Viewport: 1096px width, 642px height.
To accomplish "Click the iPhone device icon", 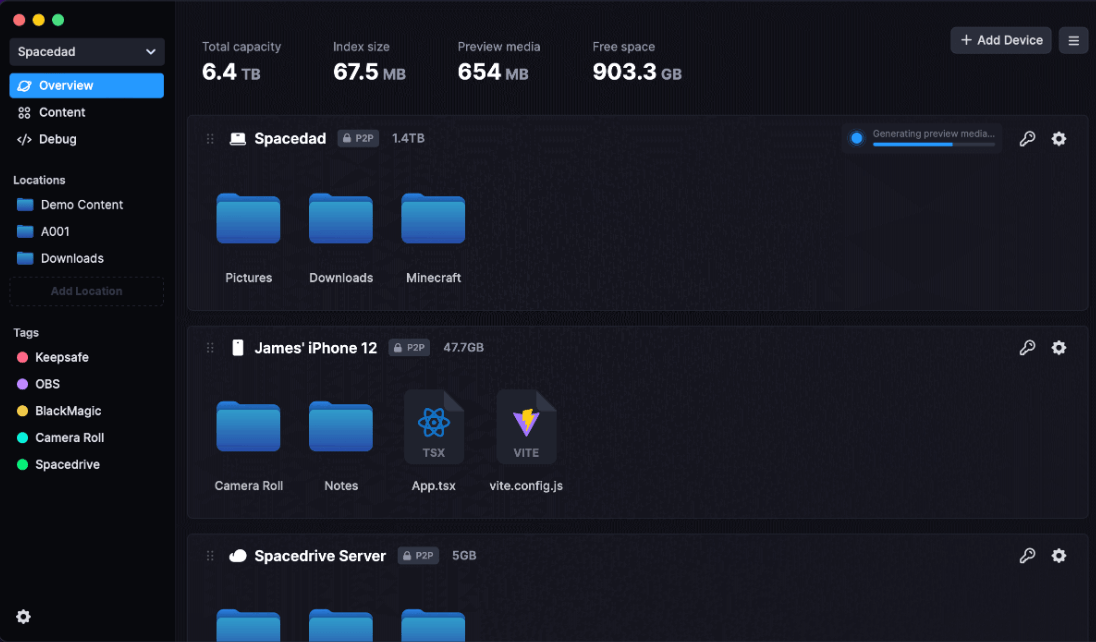I will click(238, 348).
